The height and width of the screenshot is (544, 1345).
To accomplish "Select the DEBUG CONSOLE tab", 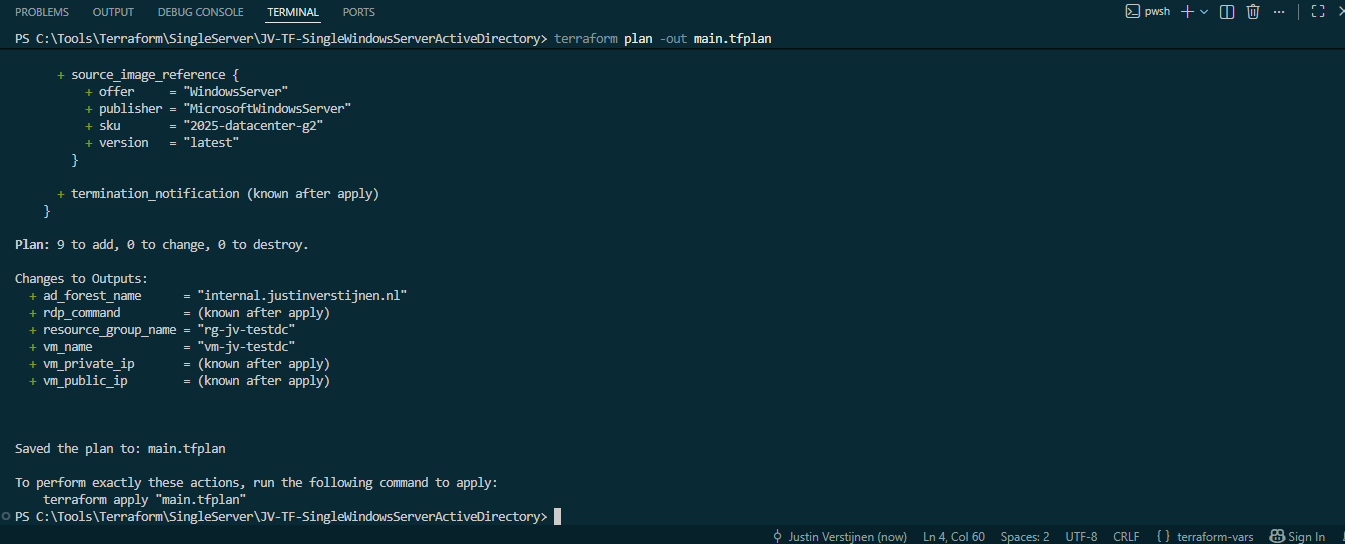I will [x=200, y=12].
